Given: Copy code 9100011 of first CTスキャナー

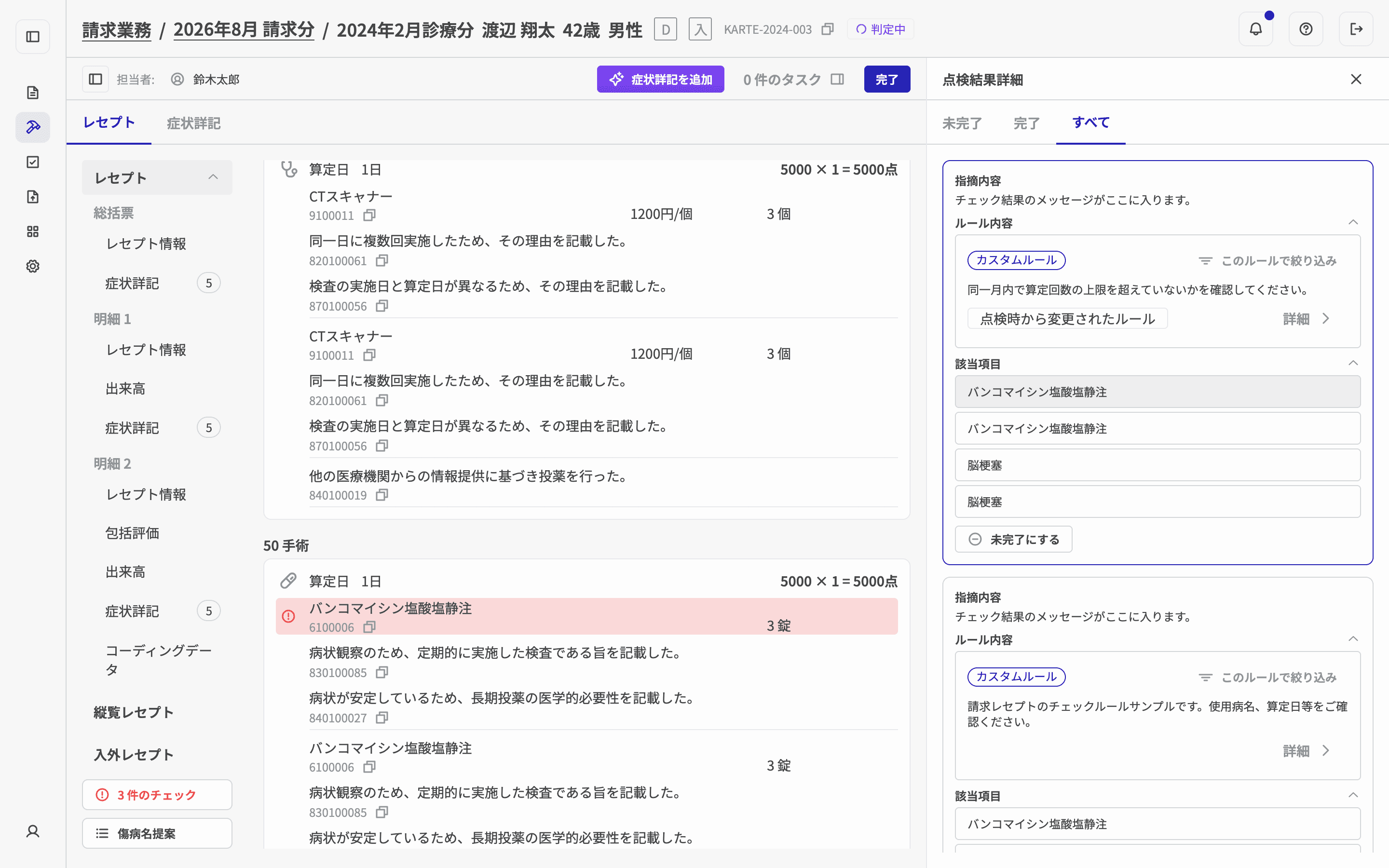Looking at the screenshot, I should pos(369,215).
